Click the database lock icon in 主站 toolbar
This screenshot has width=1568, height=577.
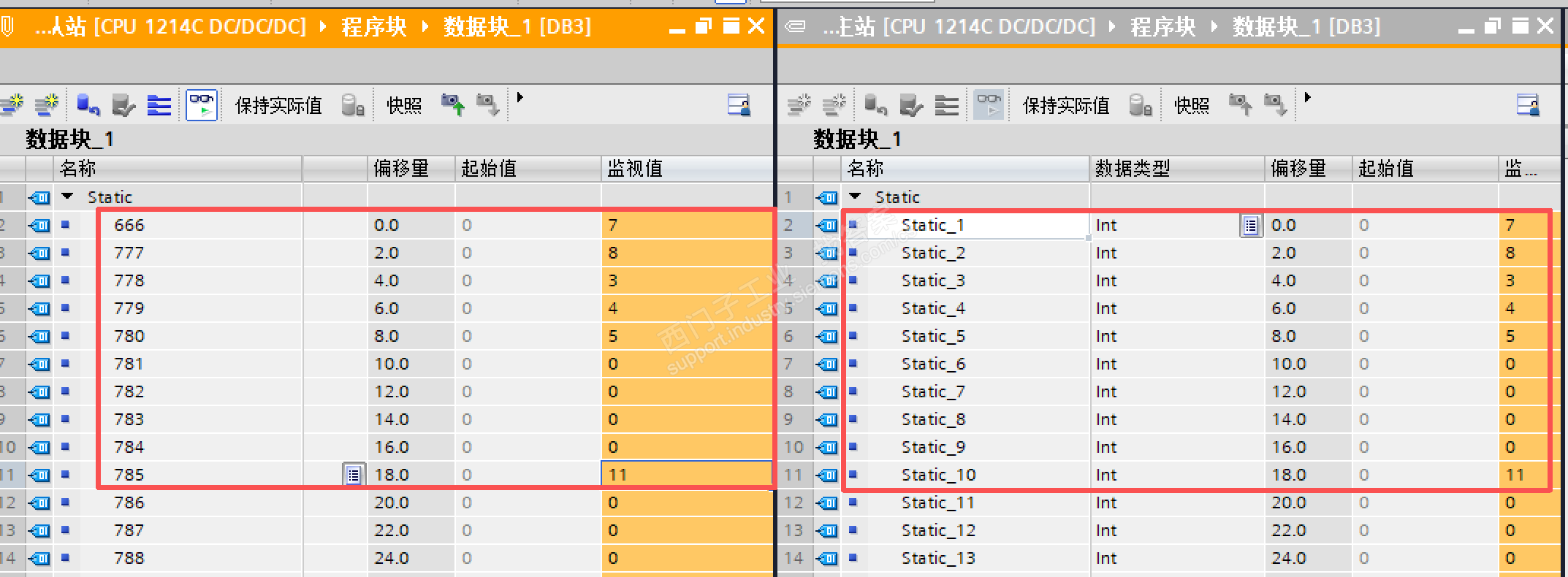pos(1141,105)
